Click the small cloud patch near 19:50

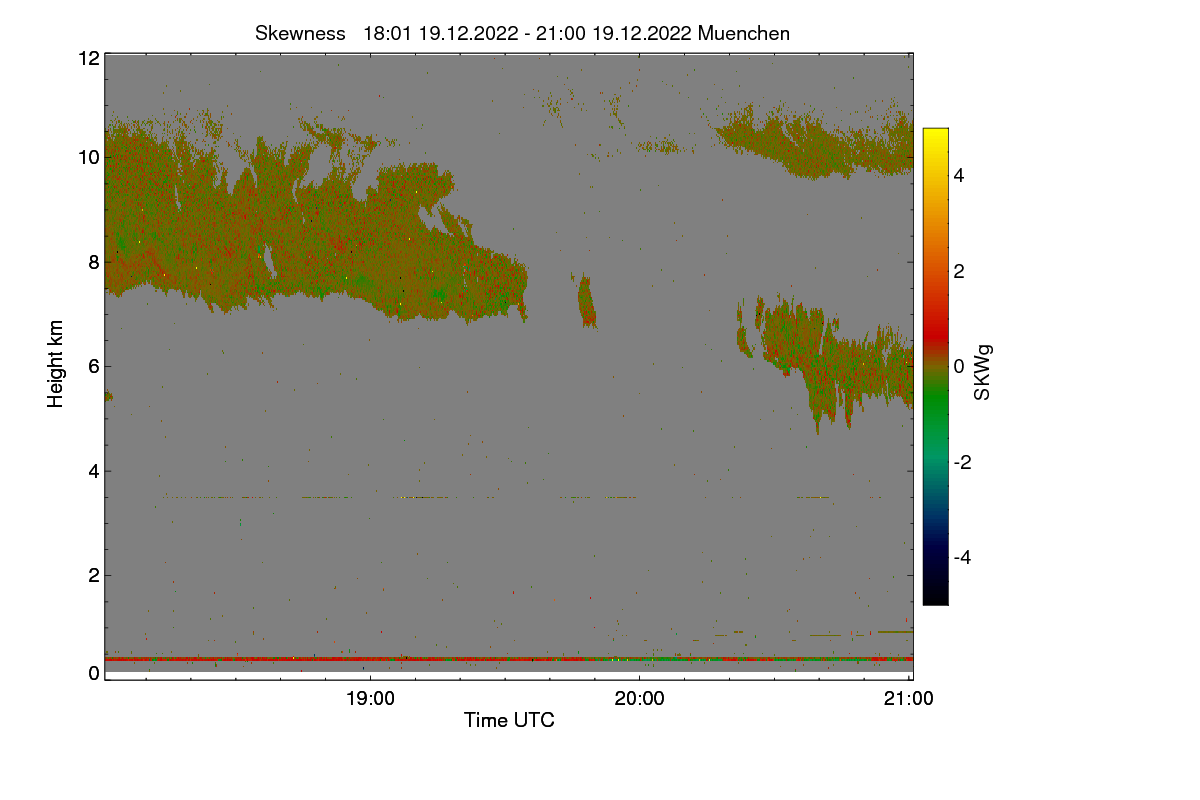tap(586, 300)
